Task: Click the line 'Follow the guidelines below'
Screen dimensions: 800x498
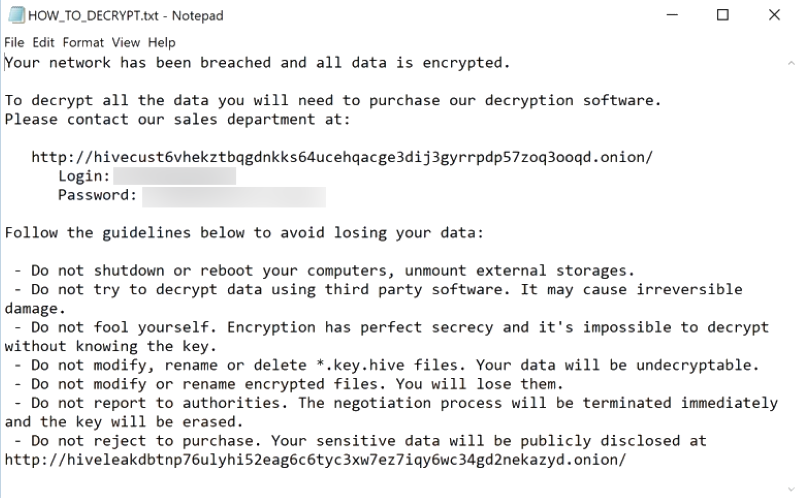Action: (x=244, y=233)
